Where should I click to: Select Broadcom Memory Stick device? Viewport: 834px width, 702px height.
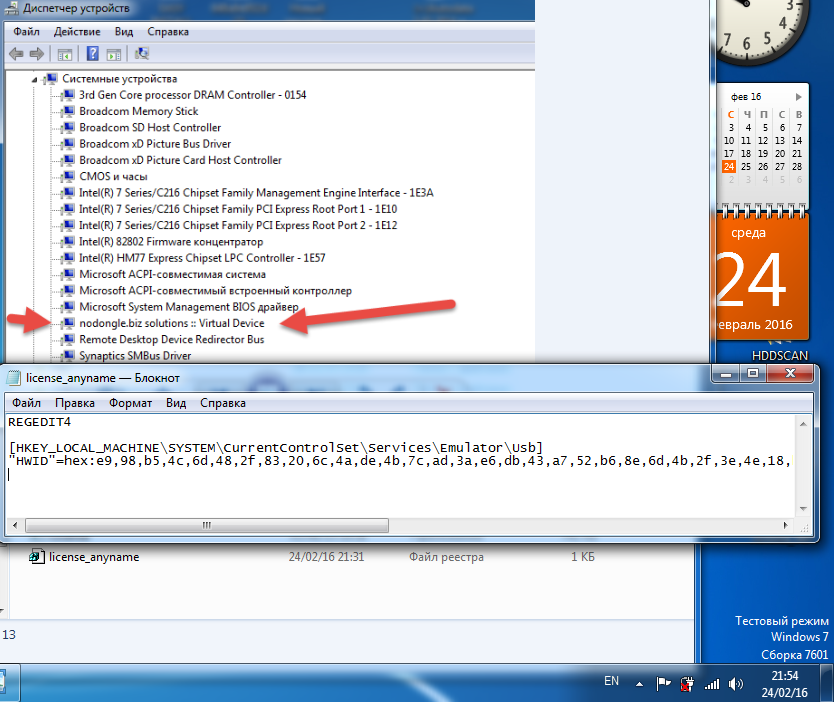[139, 111]
